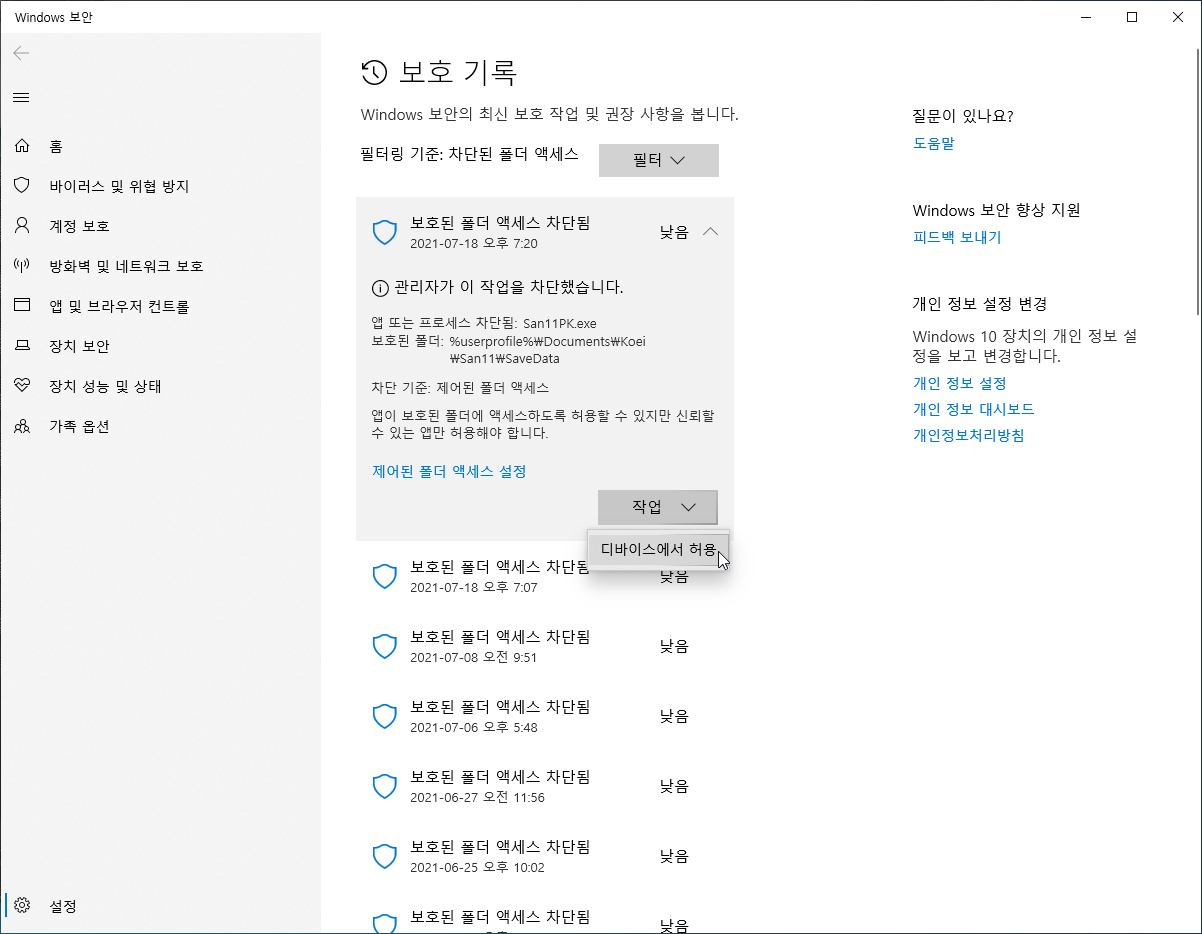Collapse the expanded 오후 7:20 entry chevron
The image size is (1202, 934).
point(710,232)
